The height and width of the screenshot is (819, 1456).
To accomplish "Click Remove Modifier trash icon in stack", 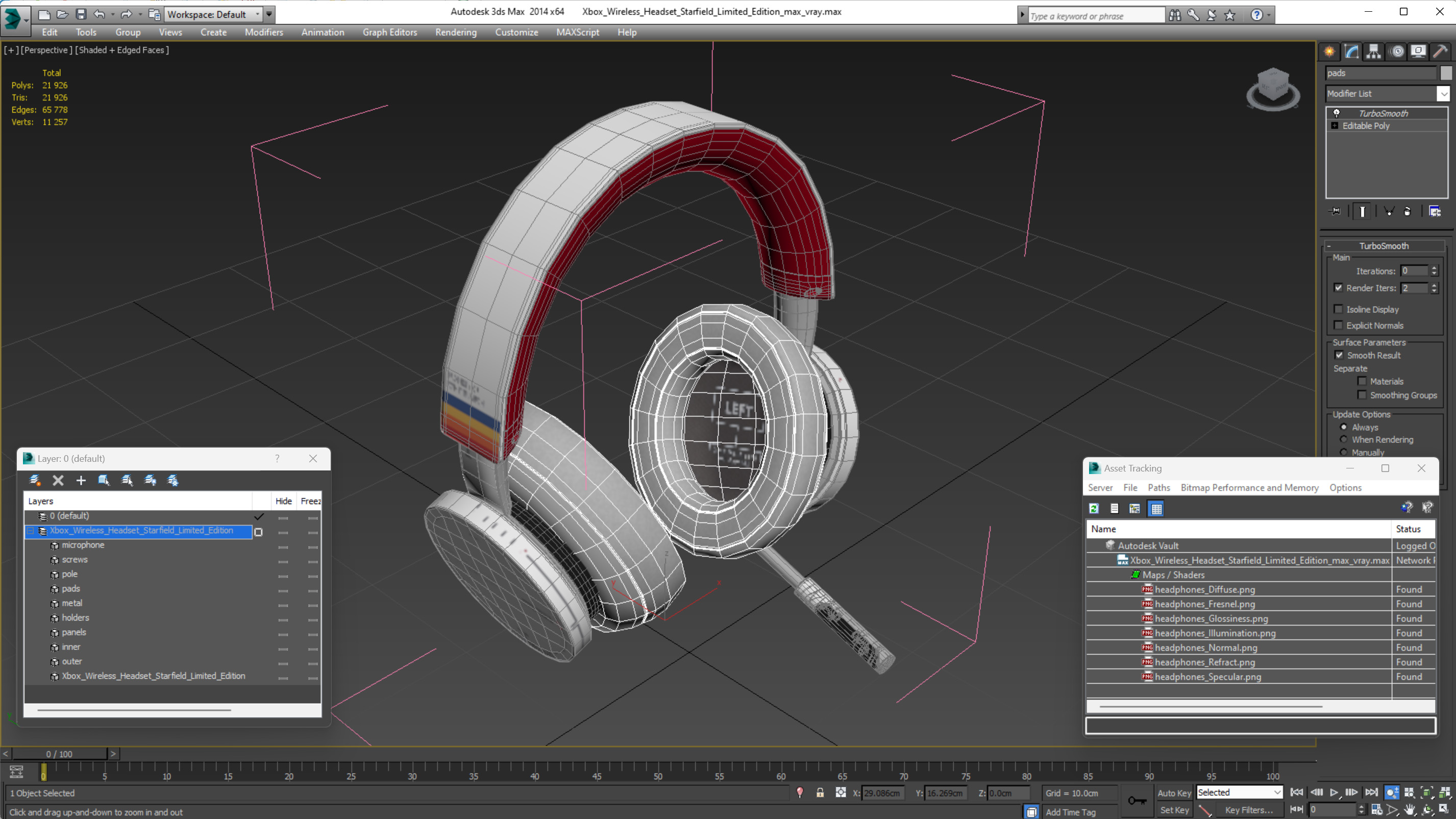I will [x=1408, y=211].
